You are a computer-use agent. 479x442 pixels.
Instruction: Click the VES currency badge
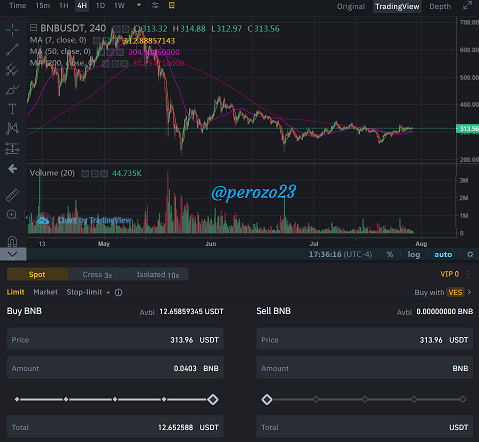click(x=455, y=292)
